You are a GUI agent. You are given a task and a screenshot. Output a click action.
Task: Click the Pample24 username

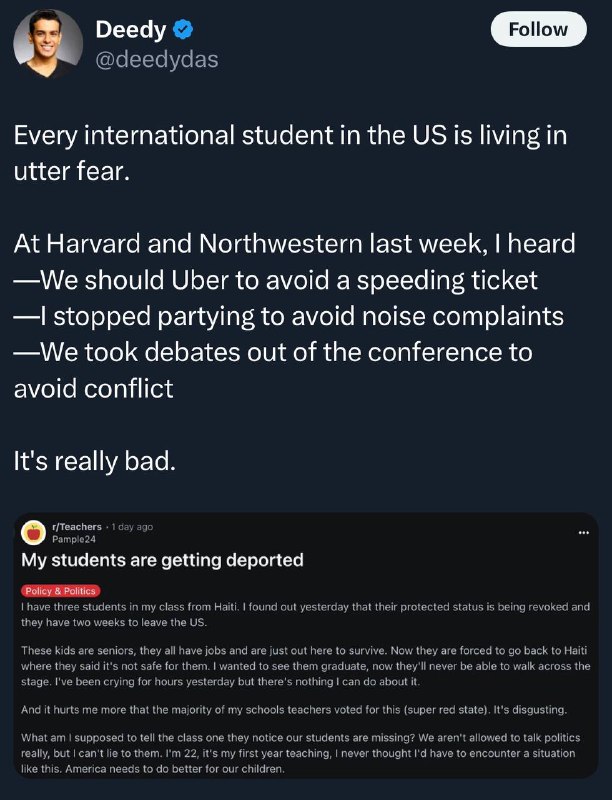tap(74, 539)
